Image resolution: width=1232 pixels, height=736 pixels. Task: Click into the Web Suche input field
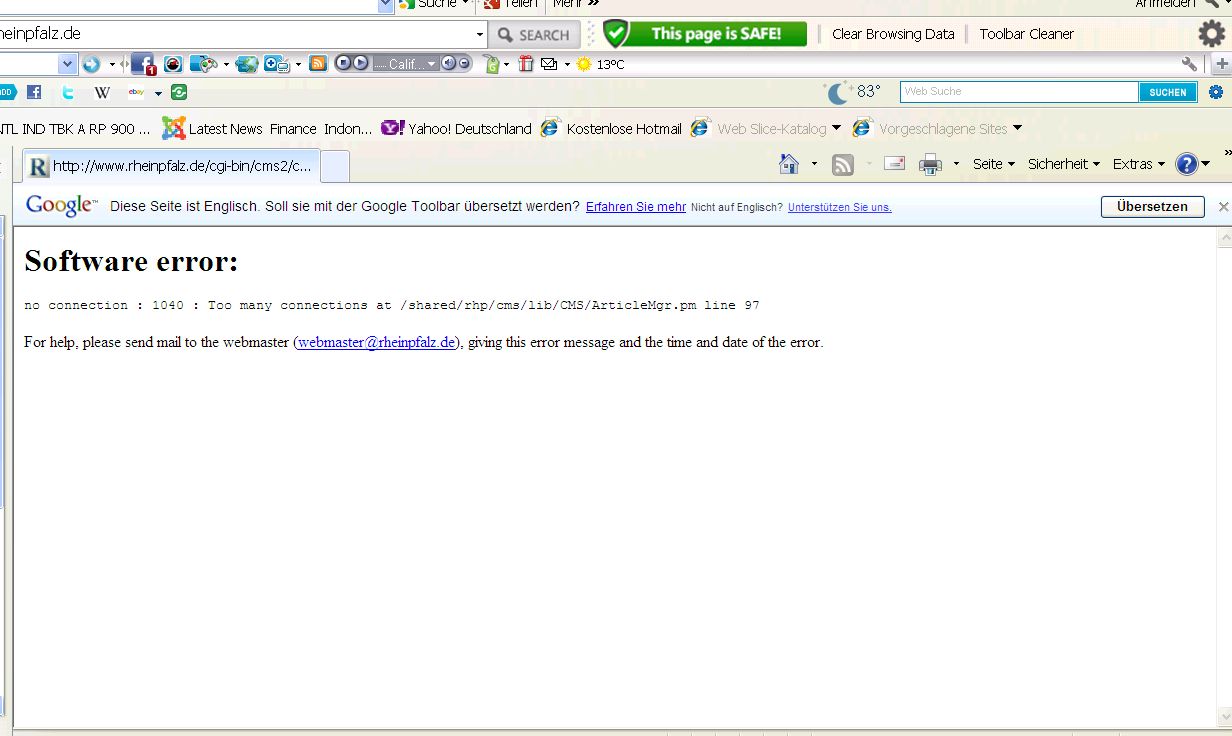coord(1018,92)
